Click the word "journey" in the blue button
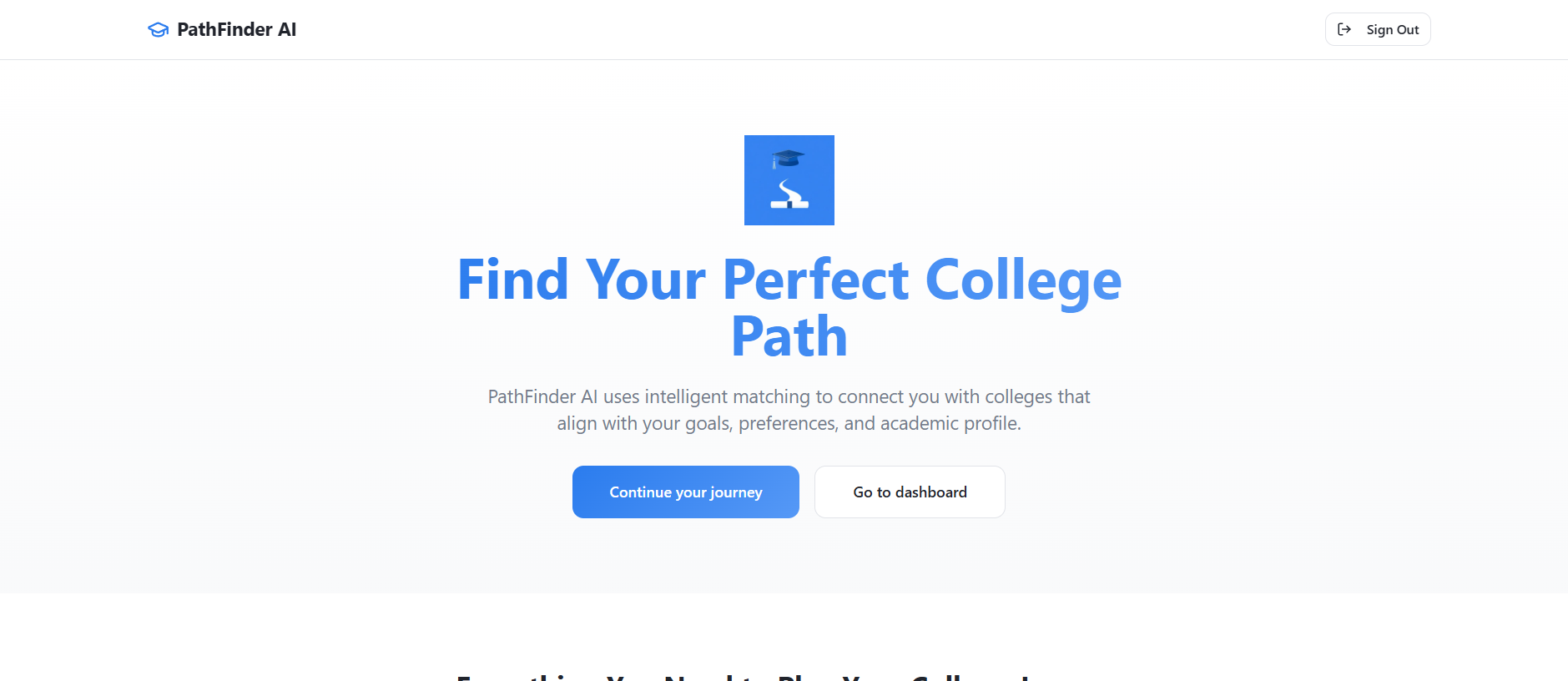 click(x=736, y=493)
